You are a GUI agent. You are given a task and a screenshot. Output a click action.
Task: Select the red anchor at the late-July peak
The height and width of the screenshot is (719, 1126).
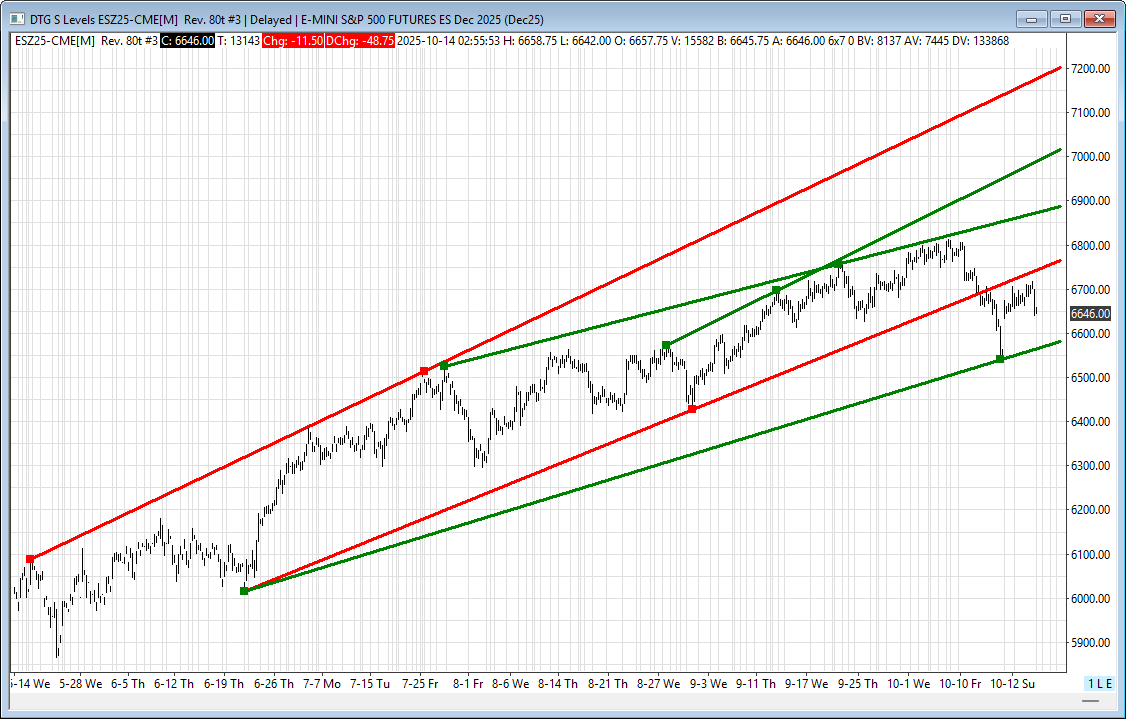pyautogui.click(x=424, y=371)
